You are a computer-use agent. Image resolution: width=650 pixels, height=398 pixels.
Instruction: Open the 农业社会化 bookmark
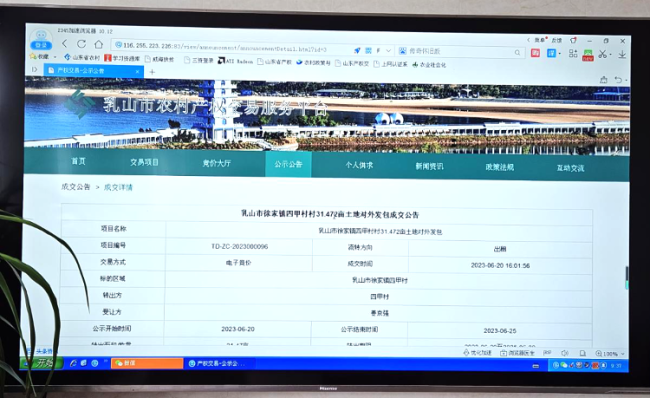click(429, 65)
